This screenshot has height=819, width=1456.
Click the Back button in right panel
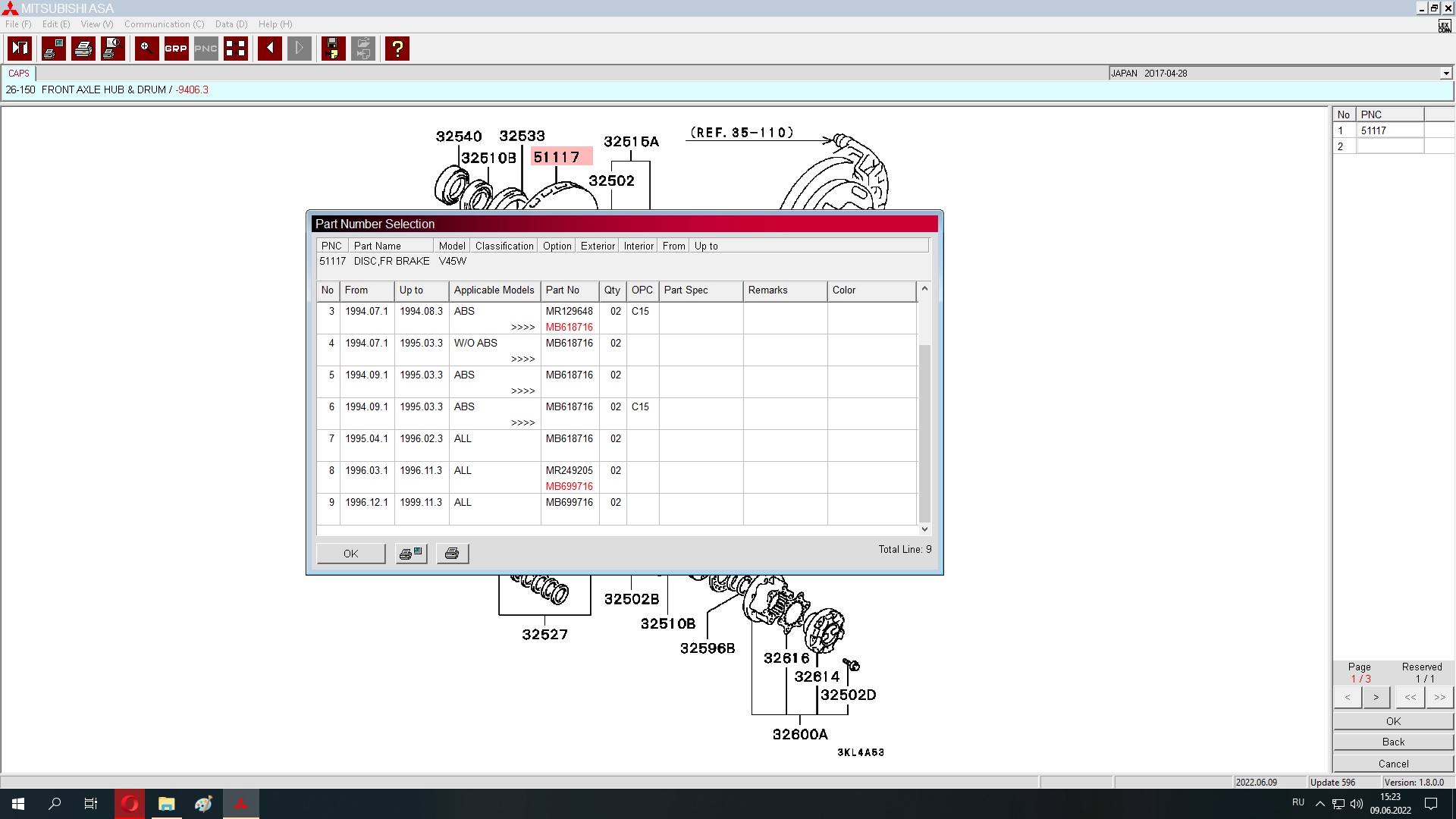point(1393,742)
